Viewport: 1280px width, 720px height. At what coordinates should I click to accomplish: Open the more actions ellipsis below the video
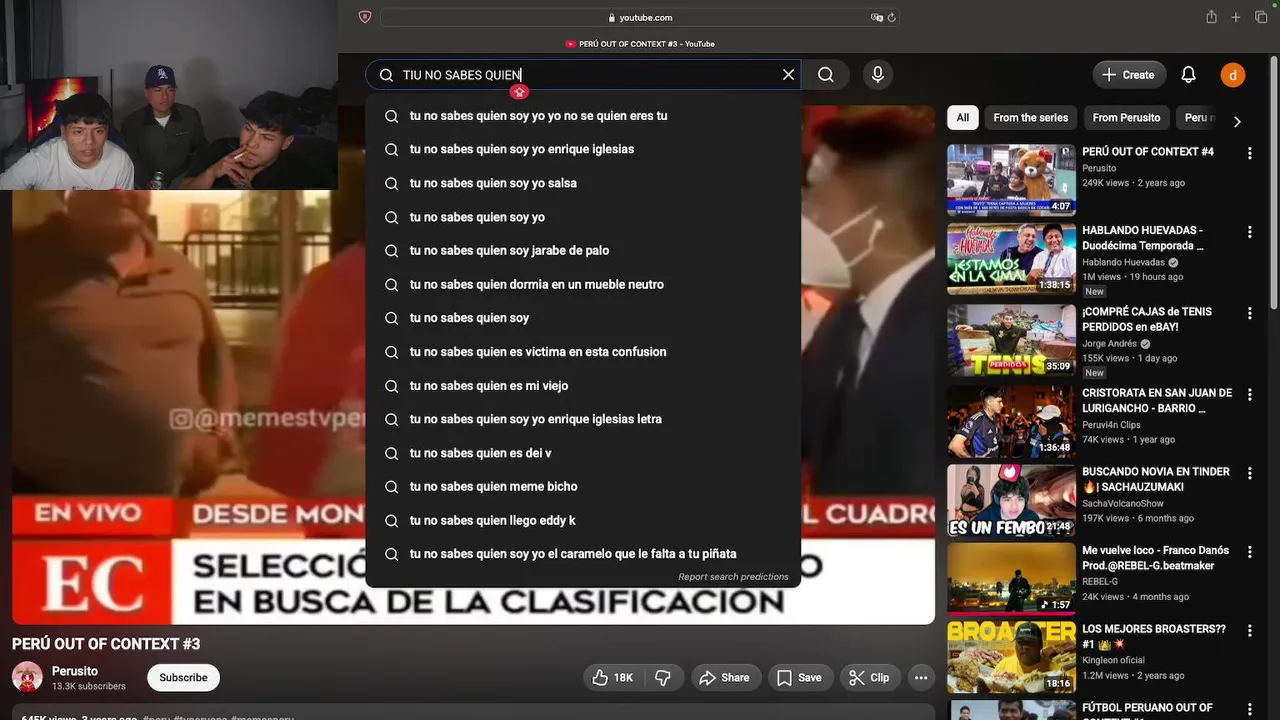tap(921, 678)
